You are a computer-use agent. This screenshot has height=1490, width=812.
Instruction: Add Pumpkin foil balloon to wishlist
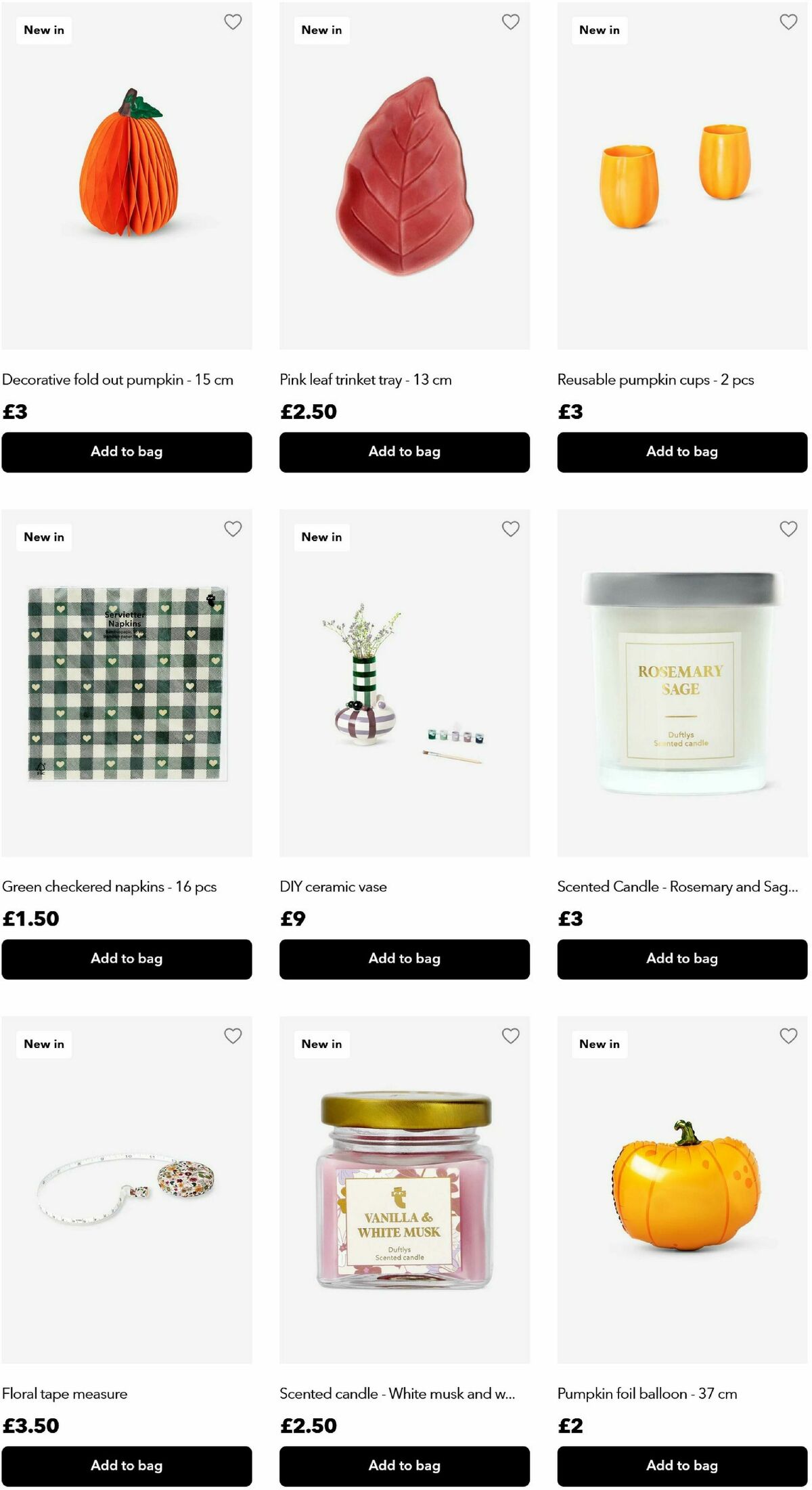[788, 1036]
